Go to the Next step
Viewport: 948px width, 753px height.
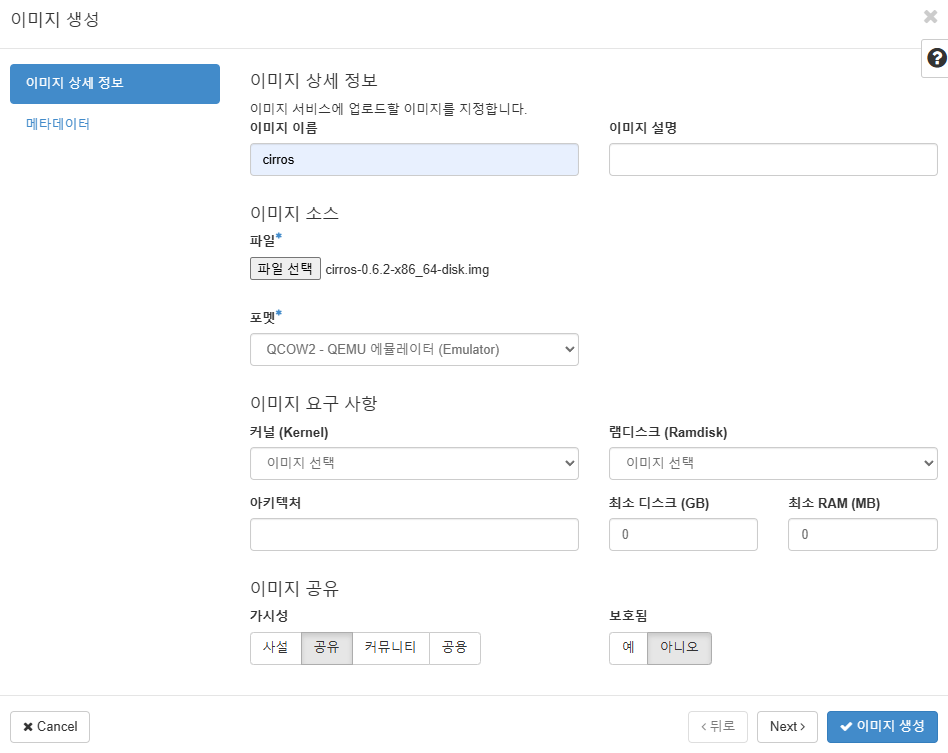click(787, 726)
